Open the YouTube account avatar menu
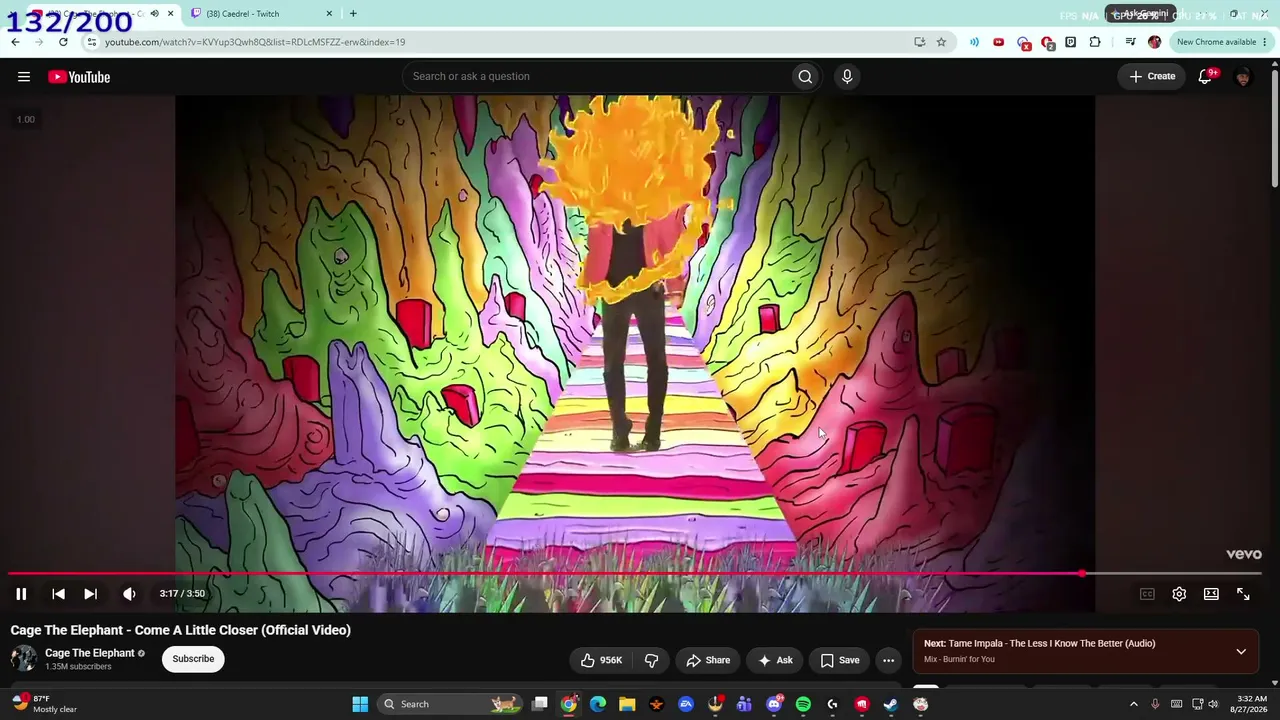This screenshot has height=720, width=1280. pos(1243,77)
